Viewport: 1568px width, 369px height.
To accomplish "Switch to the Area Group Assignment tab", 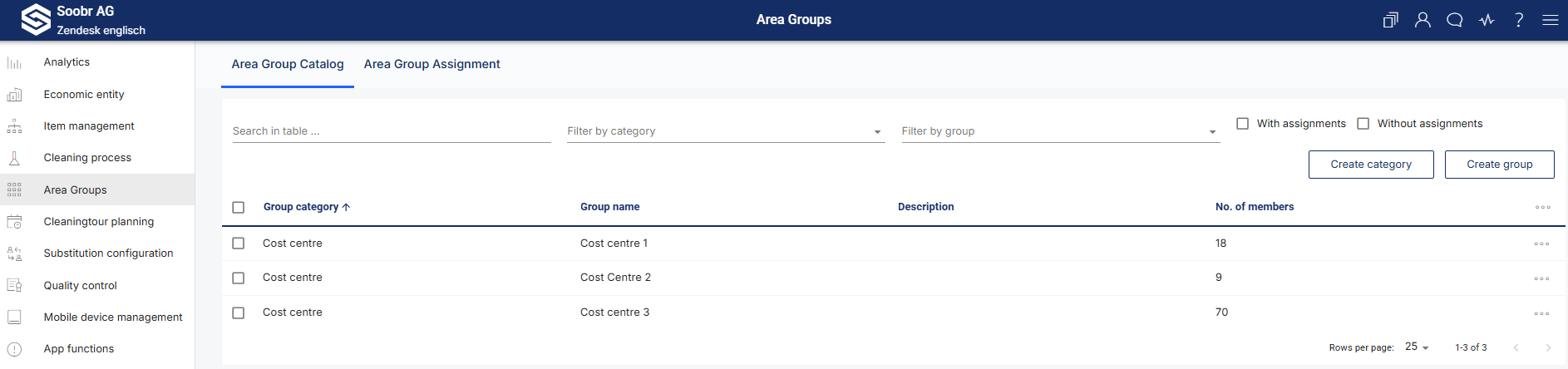I will (431, 64).
